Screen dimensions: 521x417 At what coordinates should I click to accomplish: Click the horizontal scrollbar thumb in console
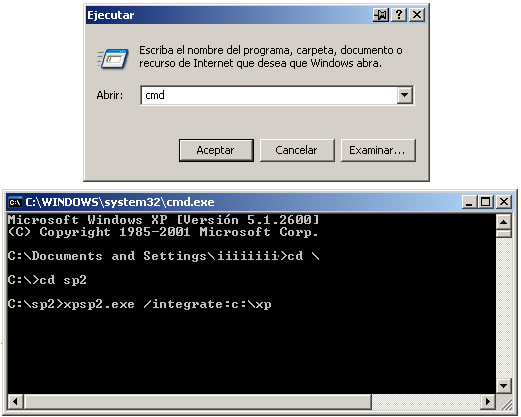point(197,401)
